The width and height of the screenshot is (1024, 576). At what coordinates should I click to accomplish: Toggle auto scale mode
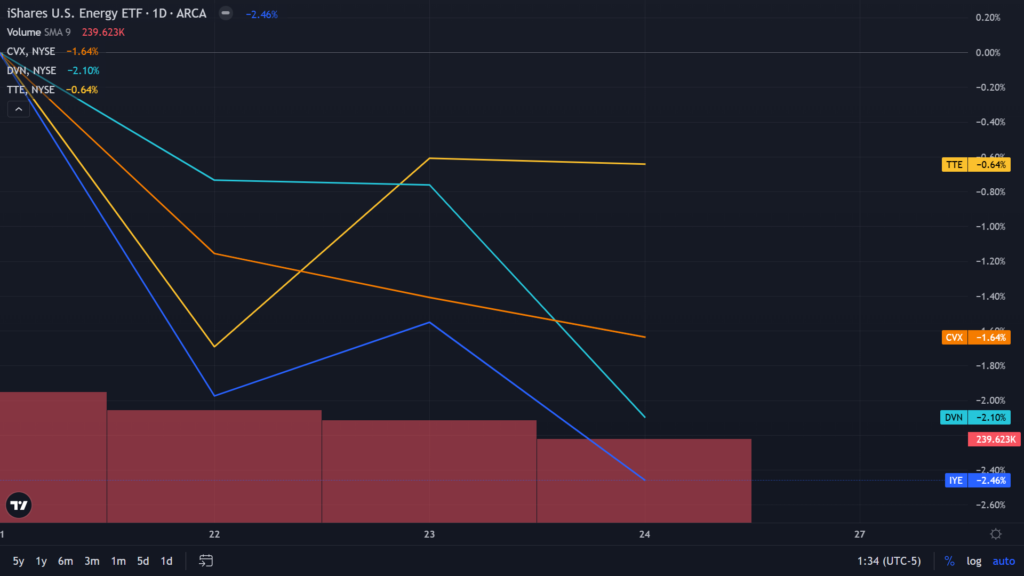coord(1002,561)
